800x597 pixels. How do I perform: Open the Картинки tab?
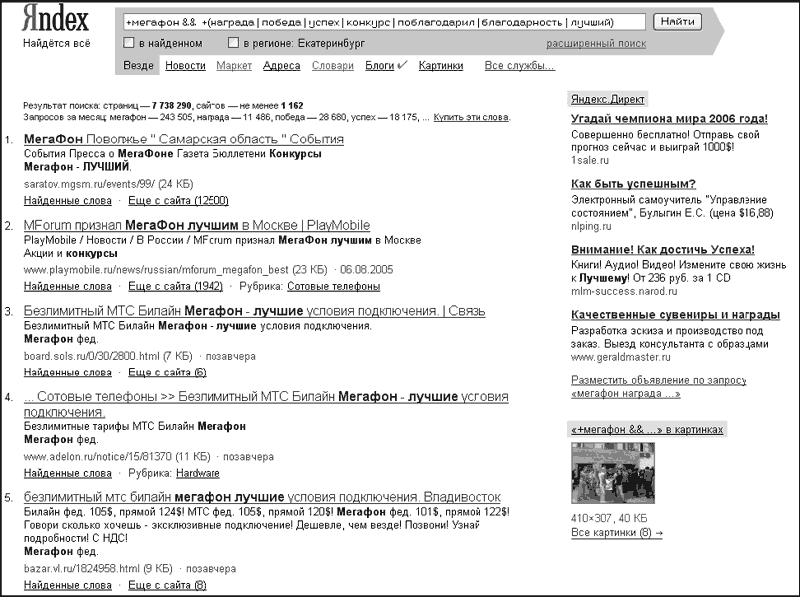click(x=441, y=66)
